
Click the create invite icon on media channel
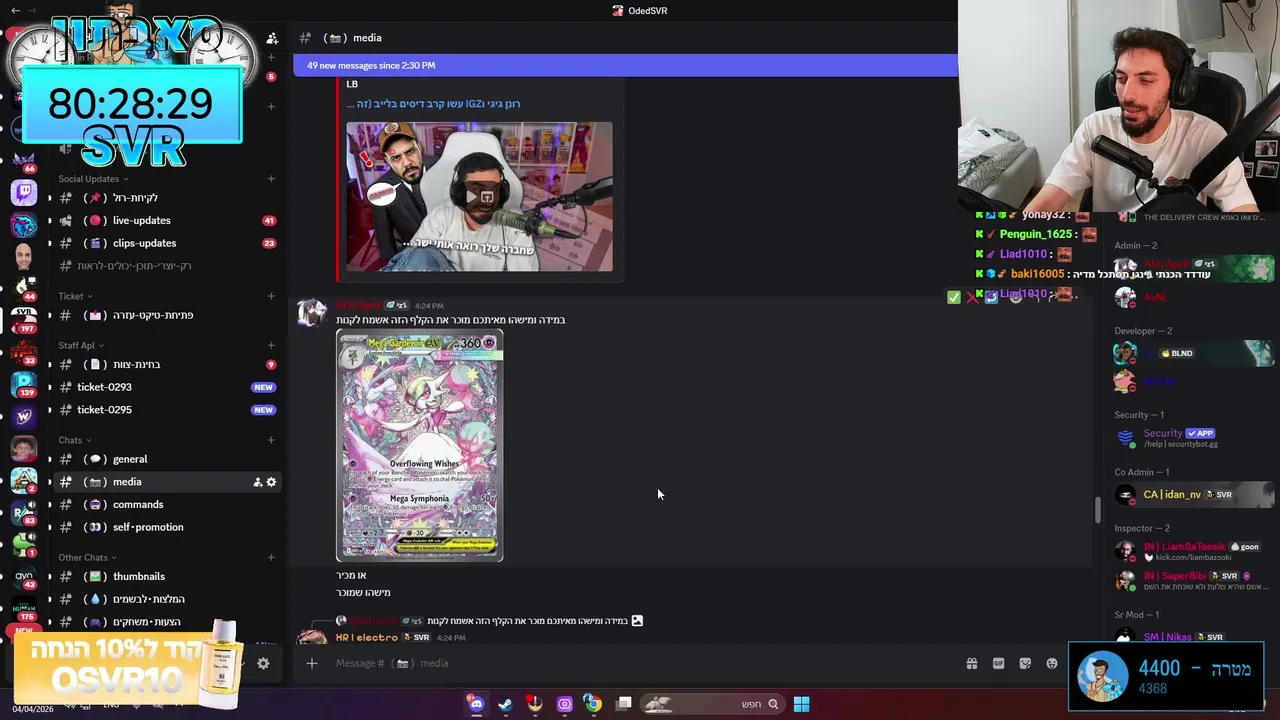point(257,482)
